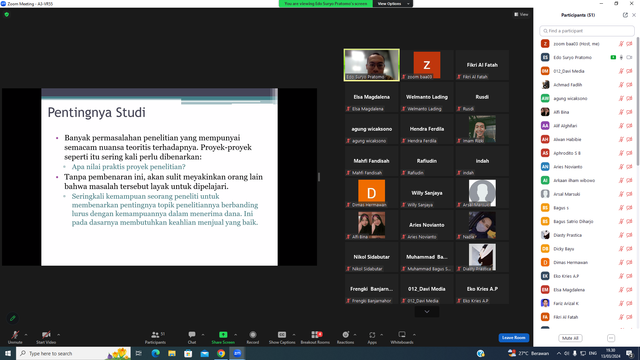The height and width of the screenshot is (360, 640).
Task: Click the green annotate pencil icon
Action: click(13, 318)
